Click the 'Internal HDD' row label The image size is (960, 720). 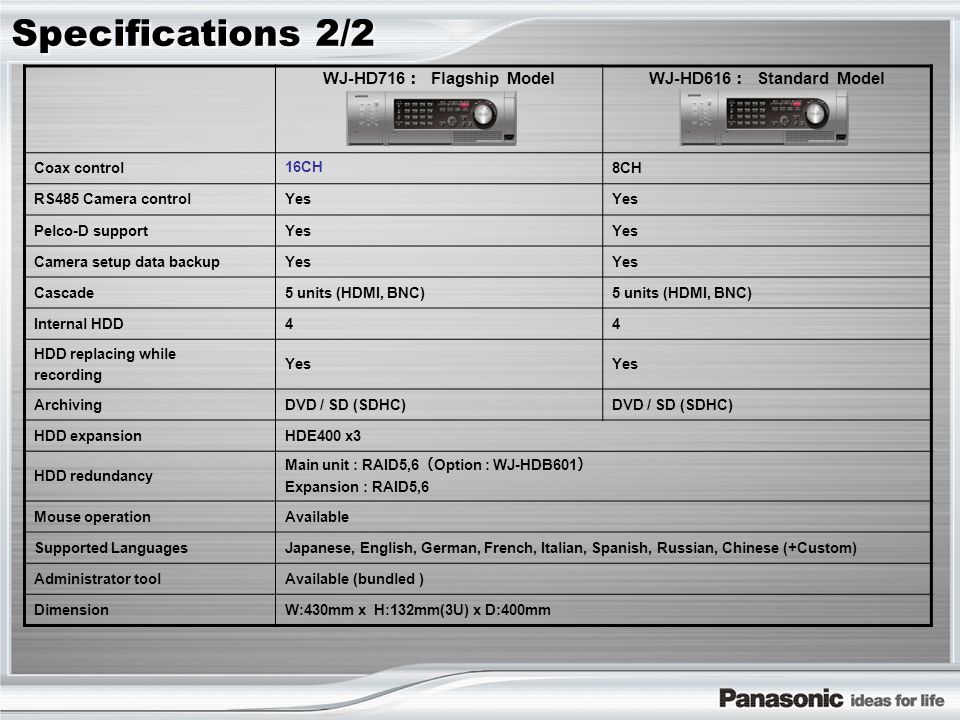pyautogui.click(x=78, y=324)
